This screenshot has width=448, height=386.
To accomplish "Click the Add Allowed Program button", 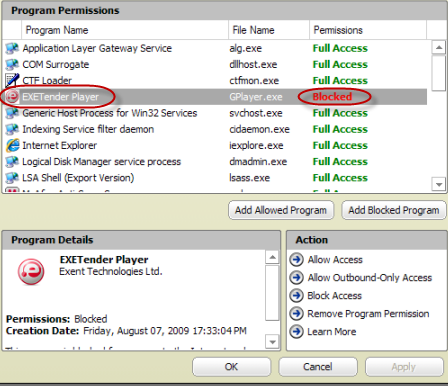I will [x=281, y=210].
